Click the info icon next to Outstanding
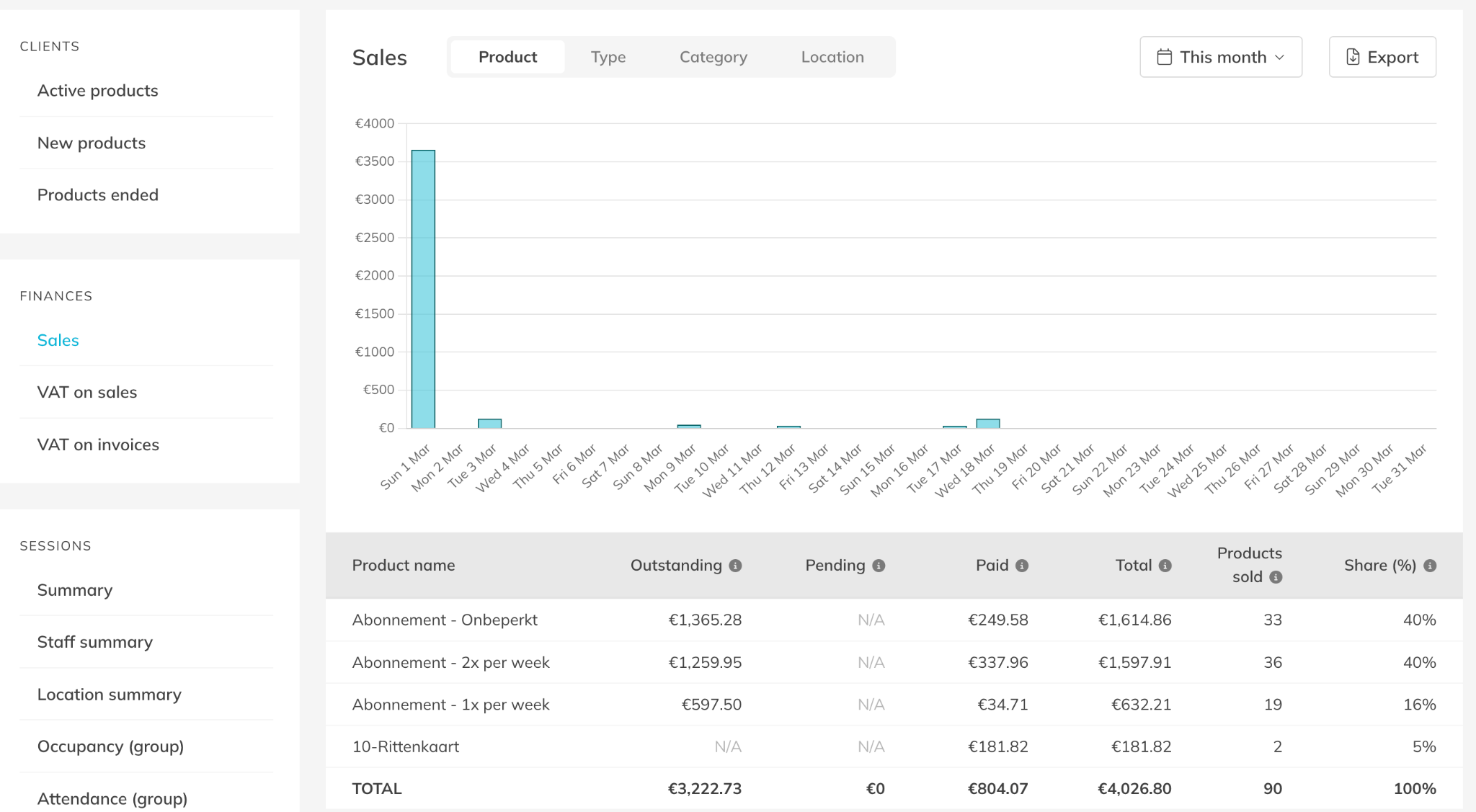The width and height of the screenshot is (1476, 812). coord(735,566)
